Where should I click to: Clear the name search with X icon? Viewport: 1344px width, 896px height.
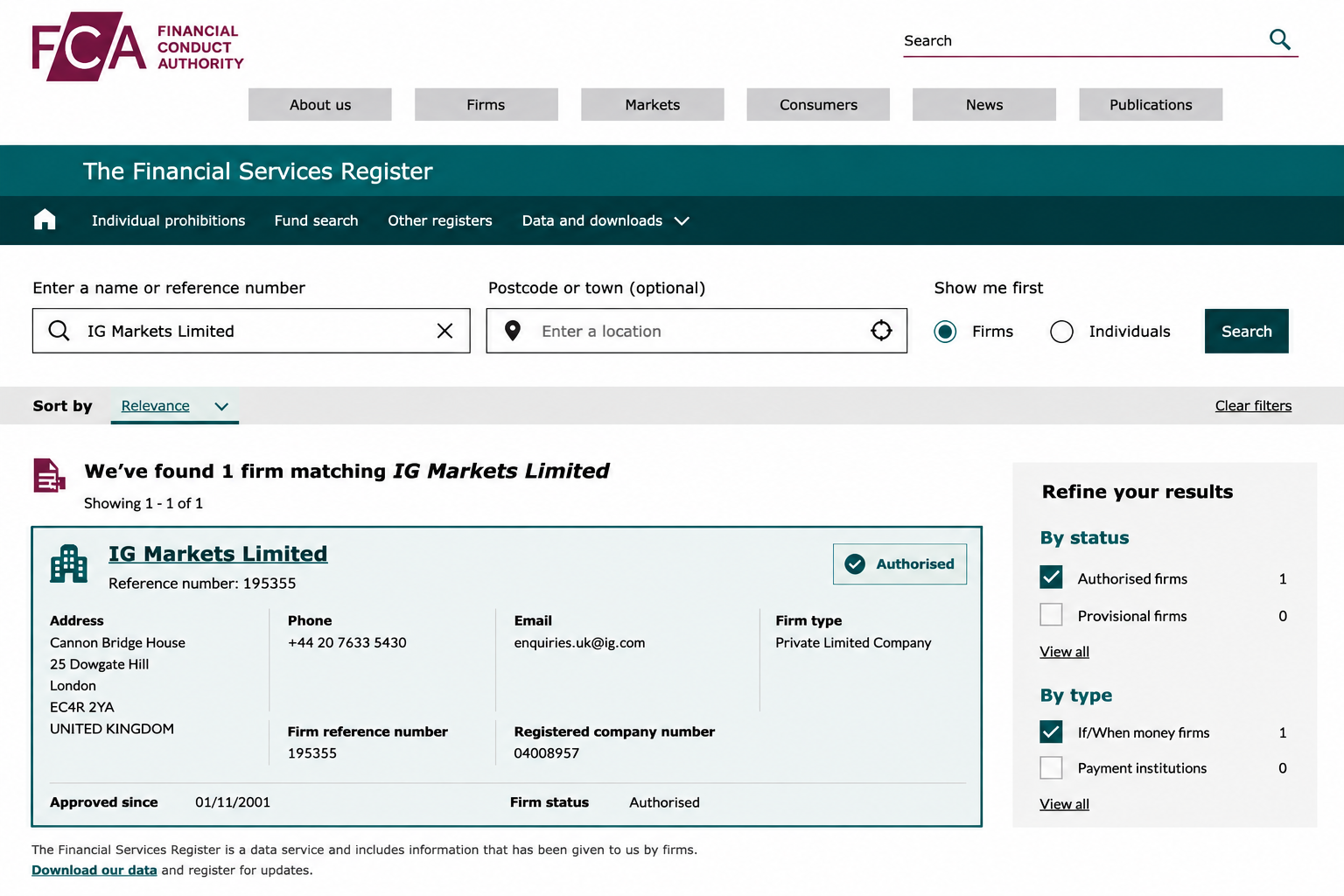[444, 331]
